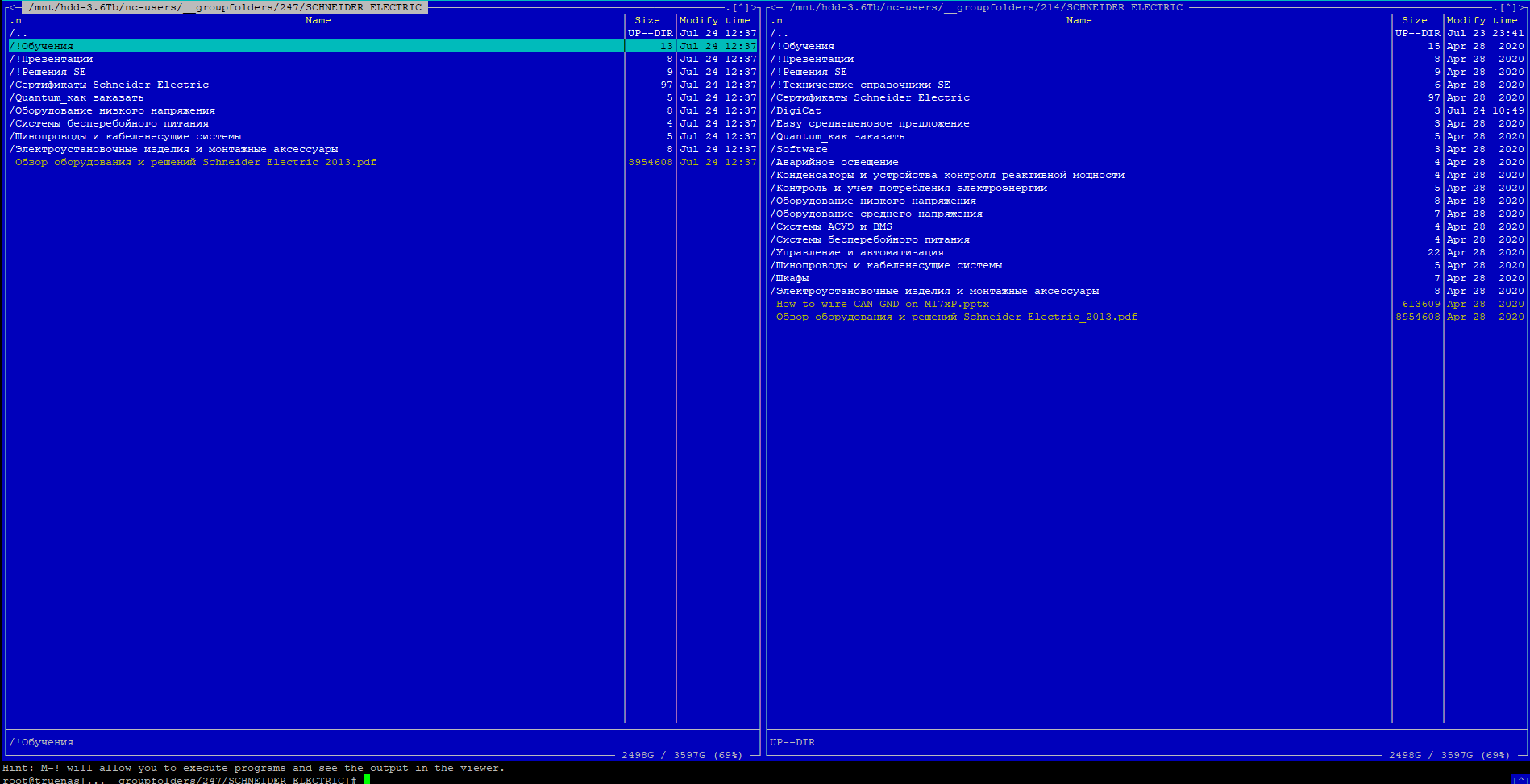Select /Оборудование среднего напряжения folder
Screen dimensions: 1530x784
(1147, 214)
